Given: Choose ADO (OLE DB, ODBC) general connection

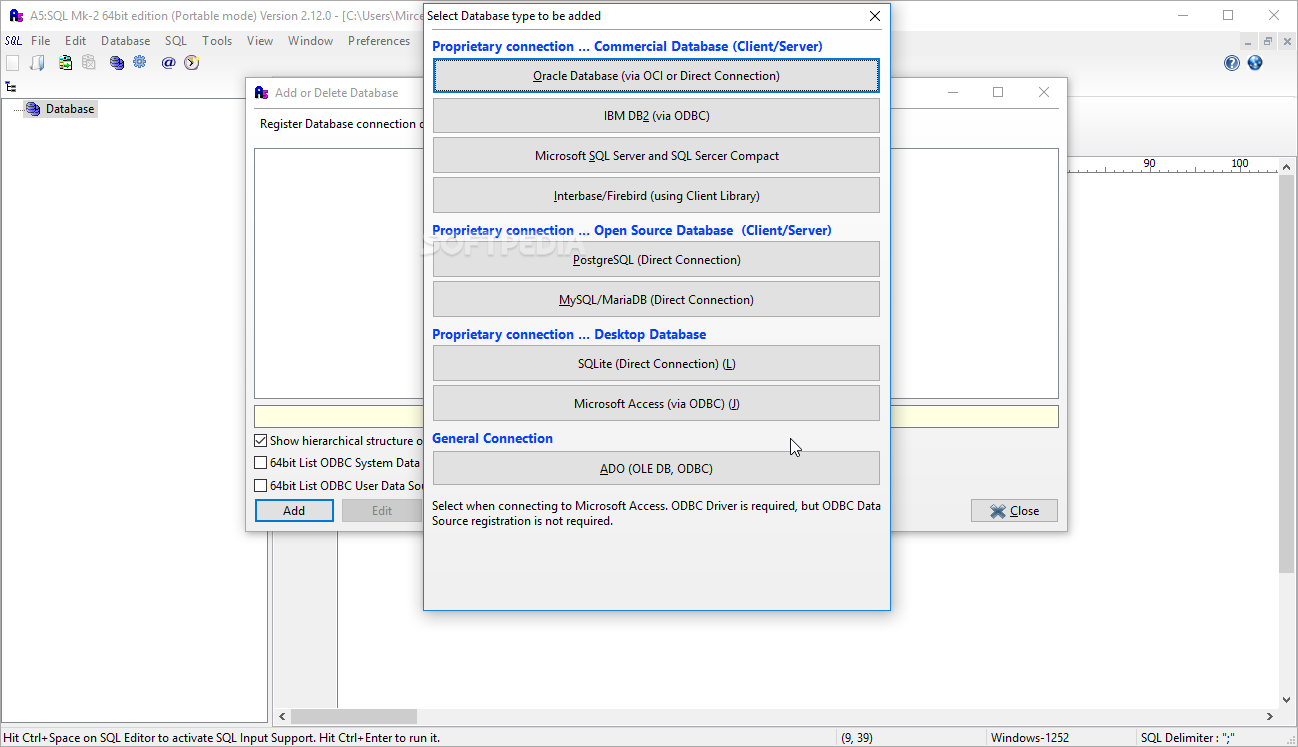Looking at the screenshot, I should [x=656, y=468].
